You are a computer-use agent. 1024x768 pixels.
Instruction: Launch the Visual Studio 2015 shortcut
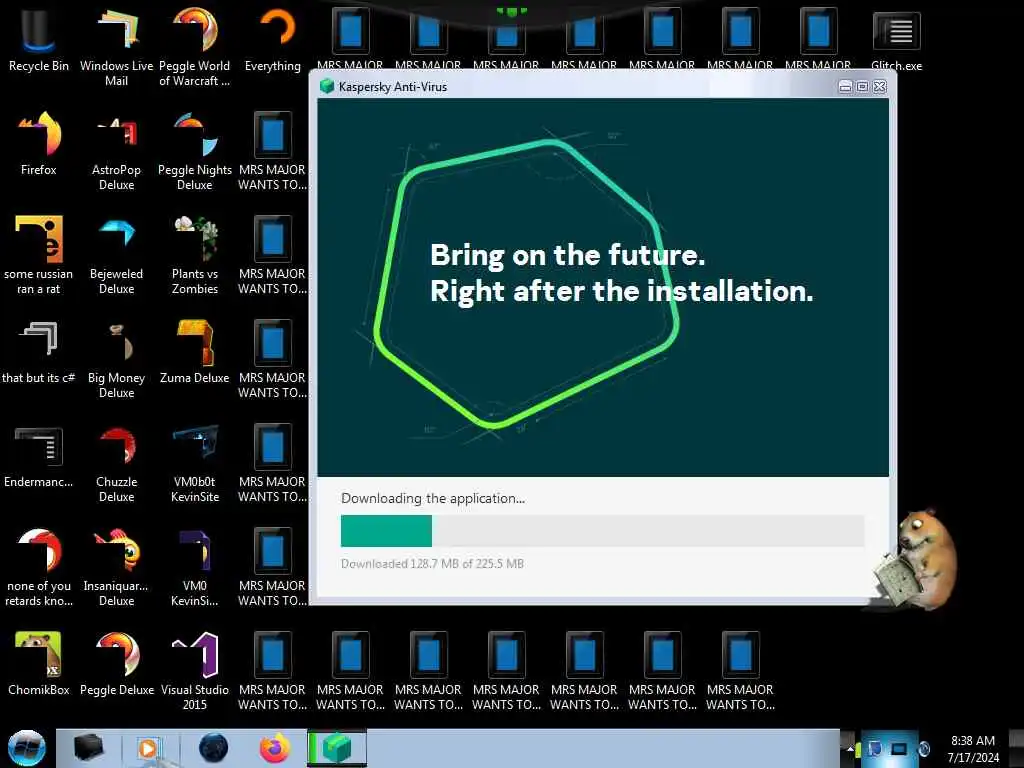pyautogui.click(x=195, y=671)
